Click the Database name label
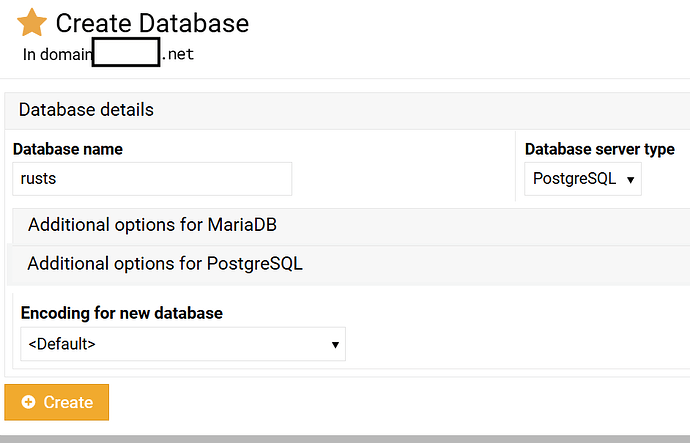 point(68,149)
